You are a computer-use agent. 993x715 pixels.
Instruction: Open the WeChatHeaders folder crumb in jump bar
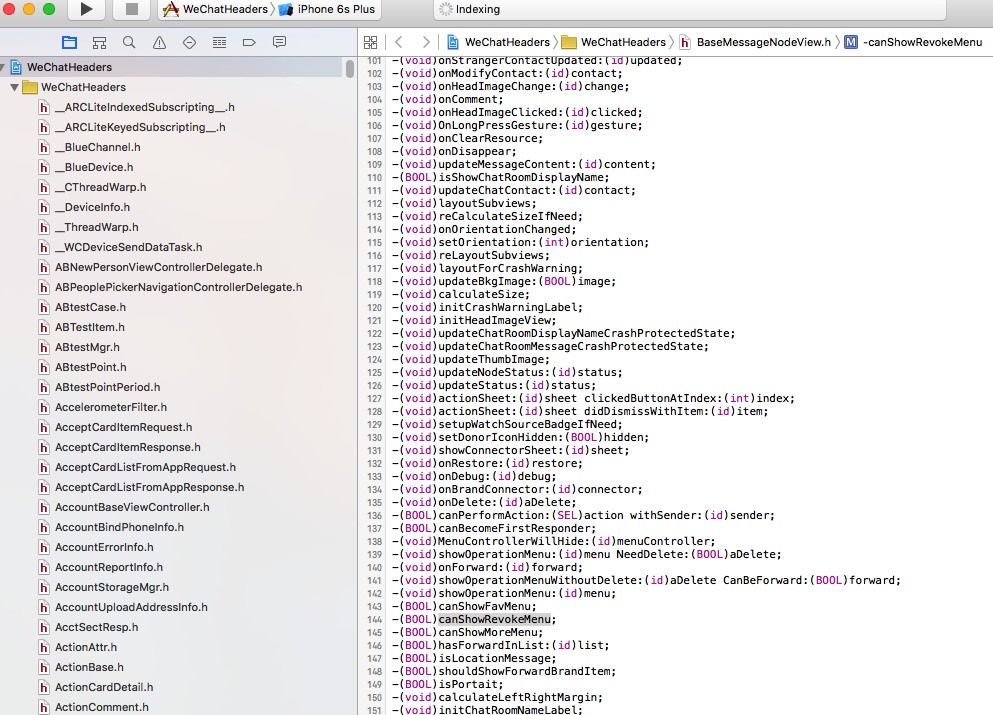[x=614, y=42]
